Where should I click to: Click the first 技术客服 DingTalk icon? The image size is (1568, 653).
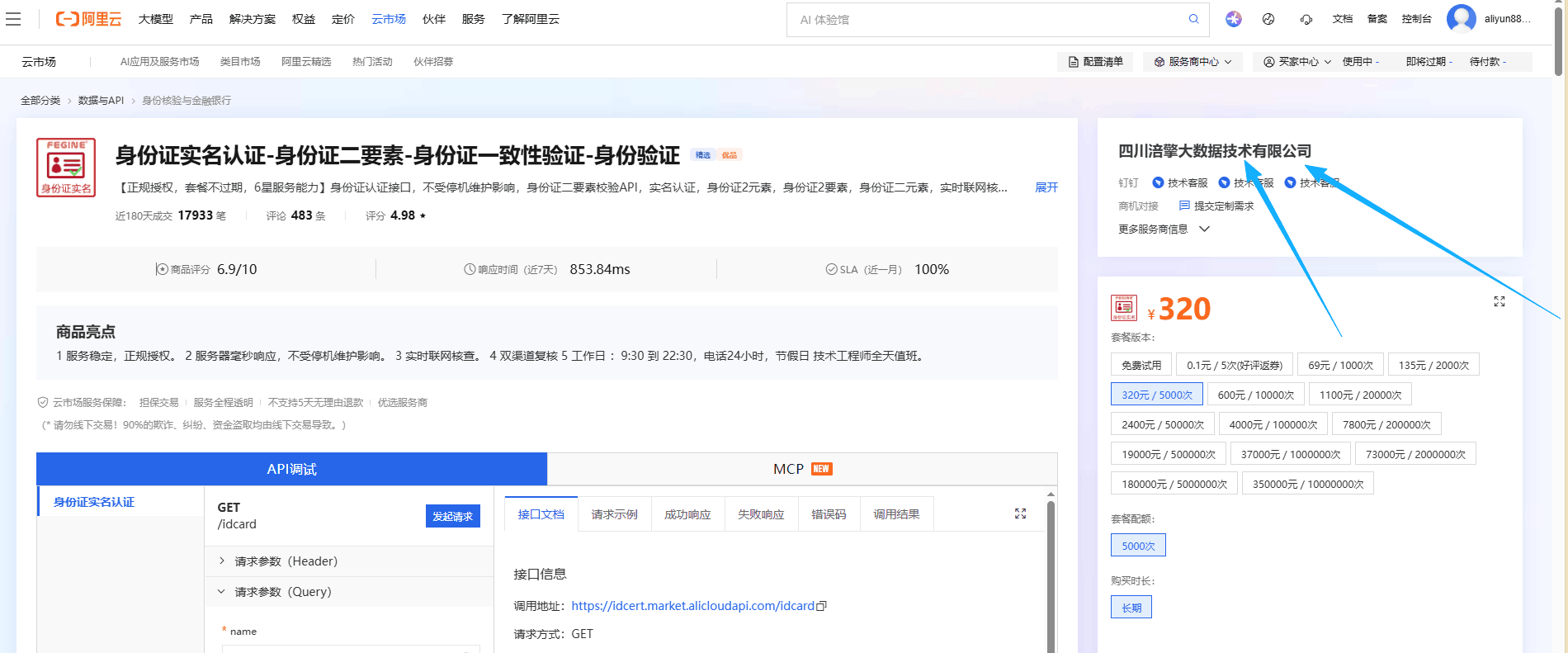click(1158, 182)
